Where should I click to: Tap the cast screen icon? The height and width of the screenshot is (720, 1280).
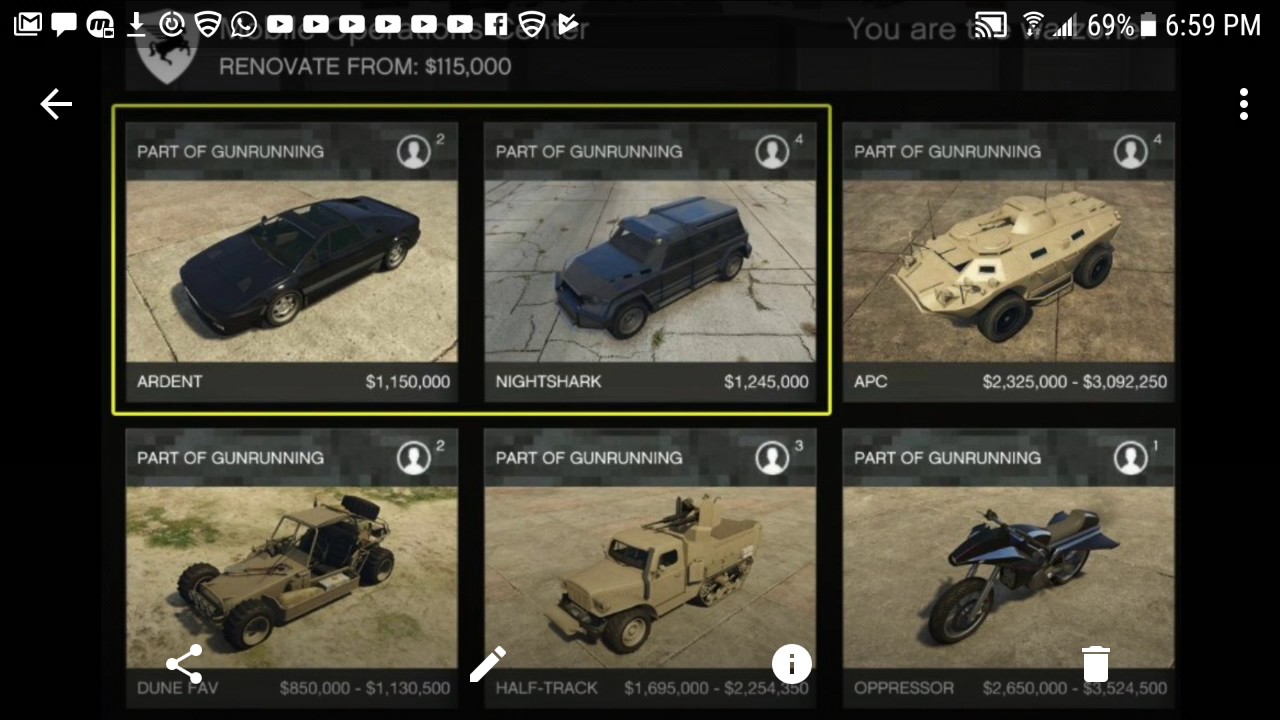click(x=990, y=25)
